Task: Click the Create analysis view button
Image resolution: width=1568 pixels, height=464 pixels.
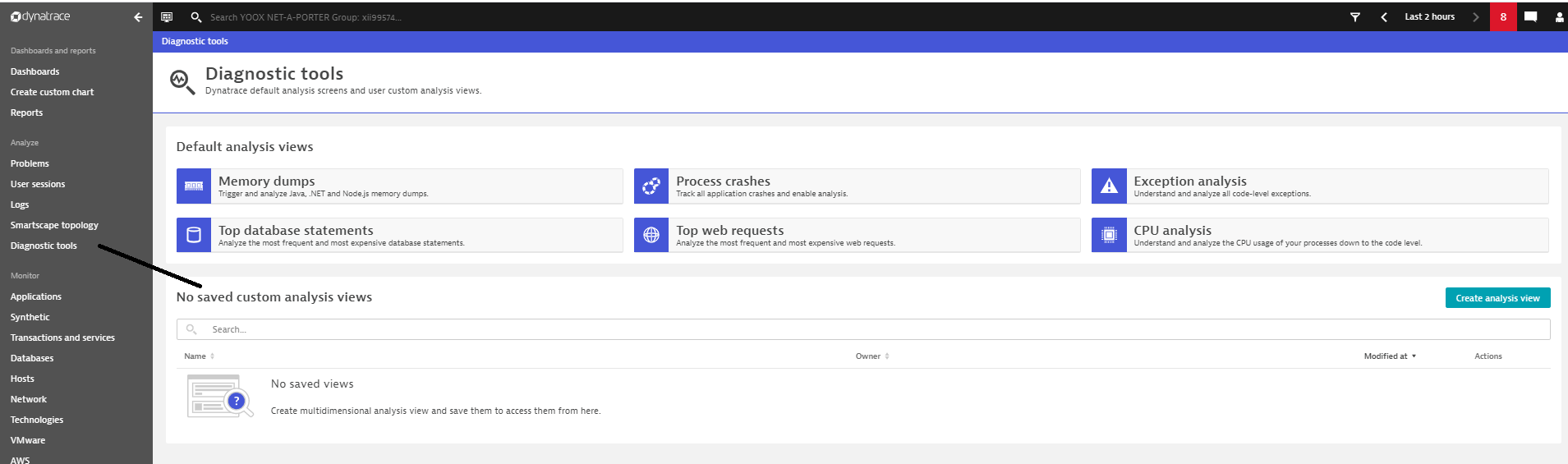Action: [1497, 298]
